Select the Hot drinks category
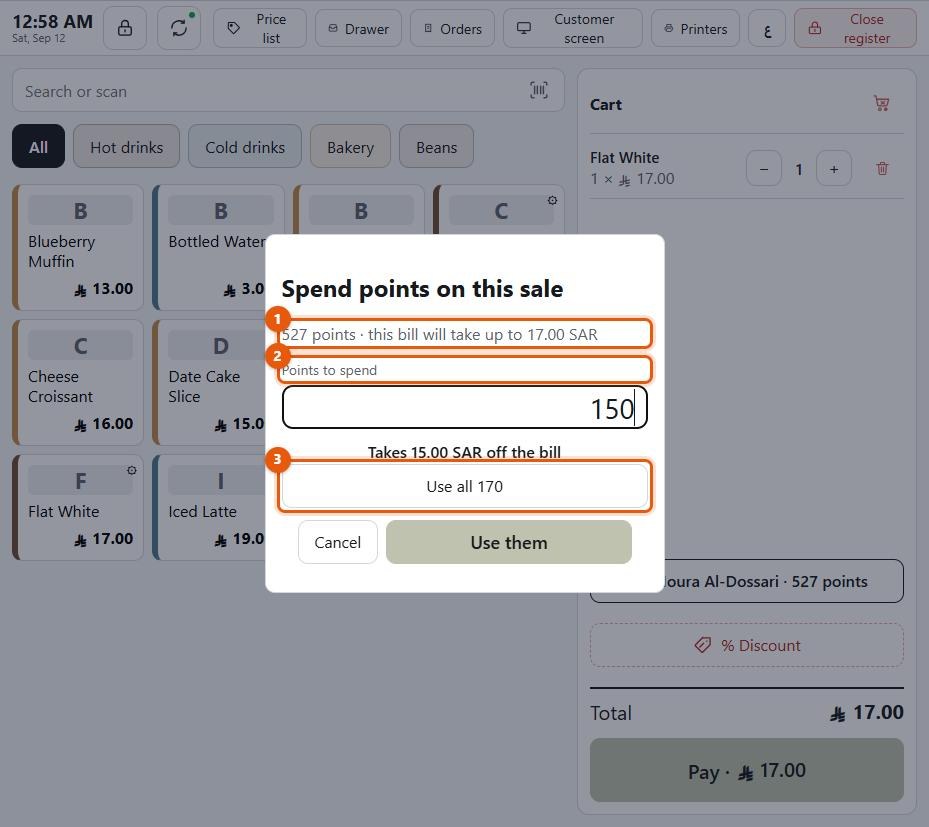Screen dimensions: 929x827 pos(126,146)
